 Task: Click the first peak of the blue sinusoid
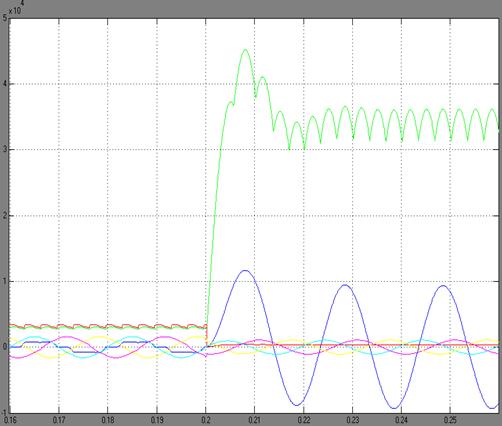tap(246, 270)
